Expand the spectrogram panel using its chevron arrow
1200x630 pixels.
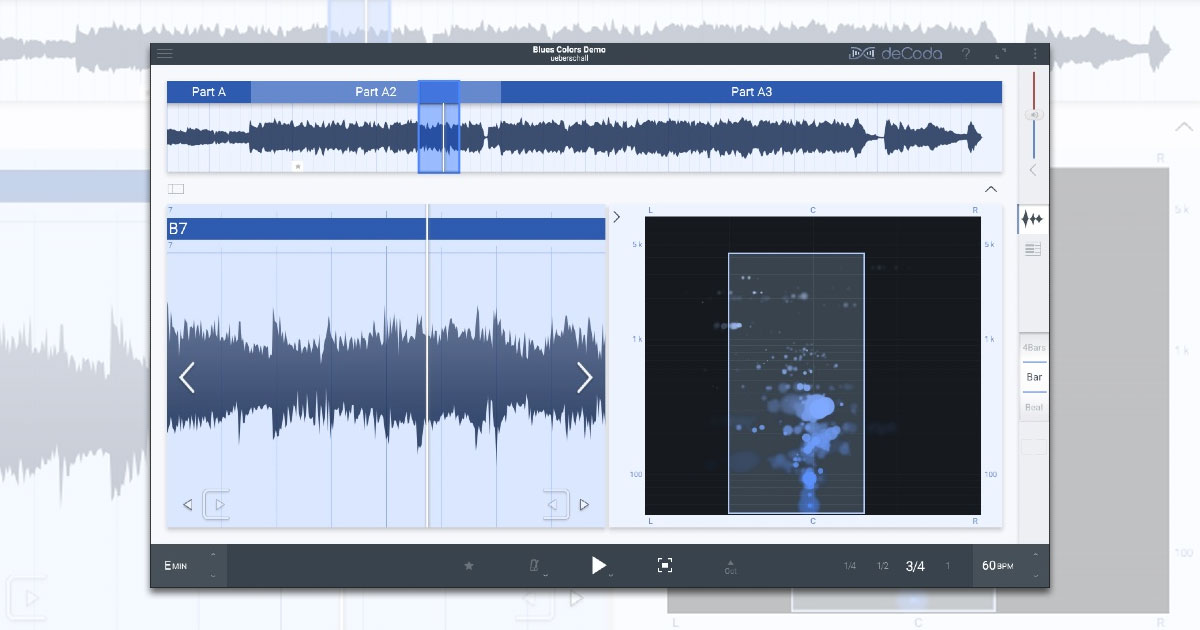tap(617, 217)
